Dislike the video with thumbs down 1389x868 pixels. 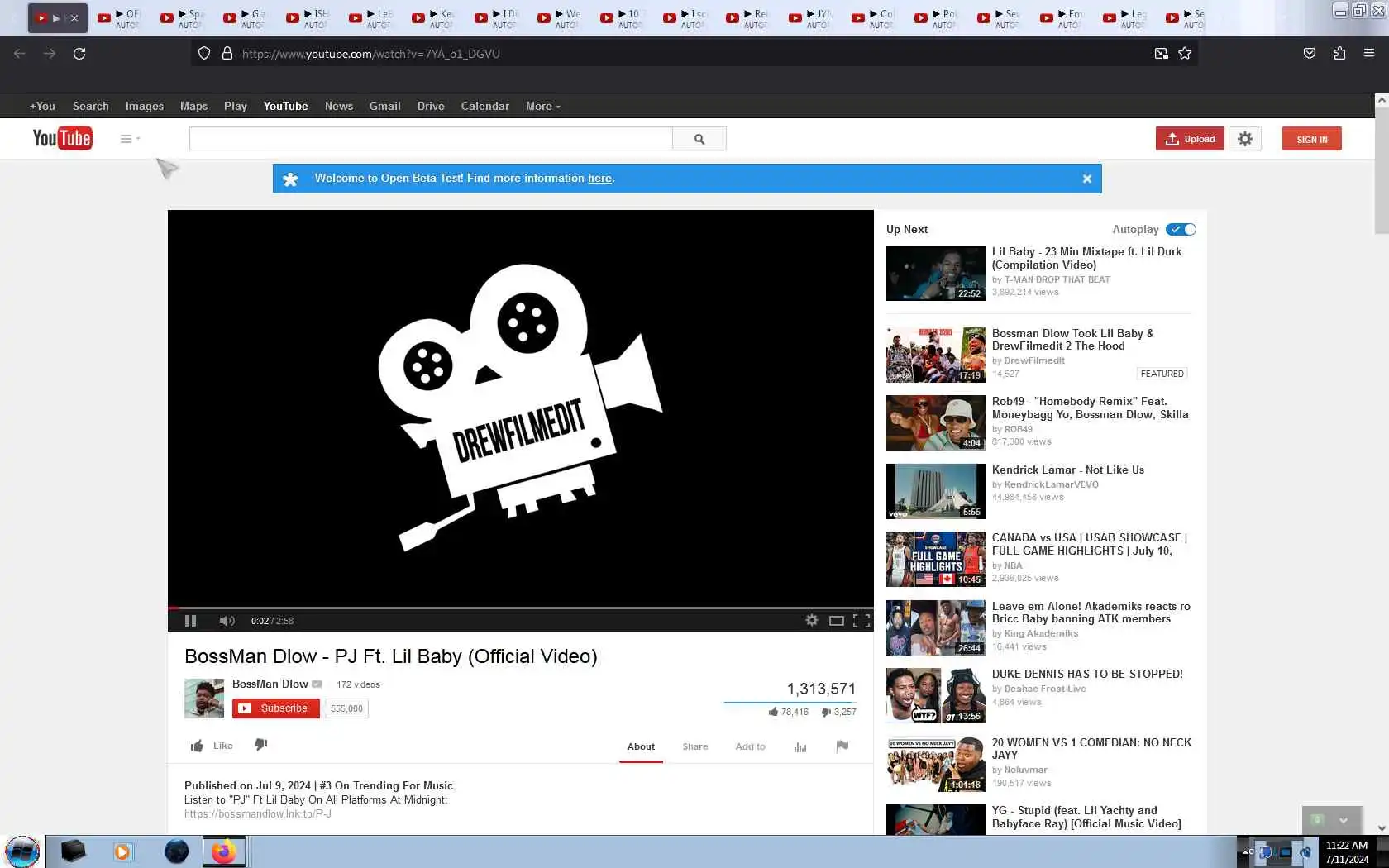(x=261, y=745)
